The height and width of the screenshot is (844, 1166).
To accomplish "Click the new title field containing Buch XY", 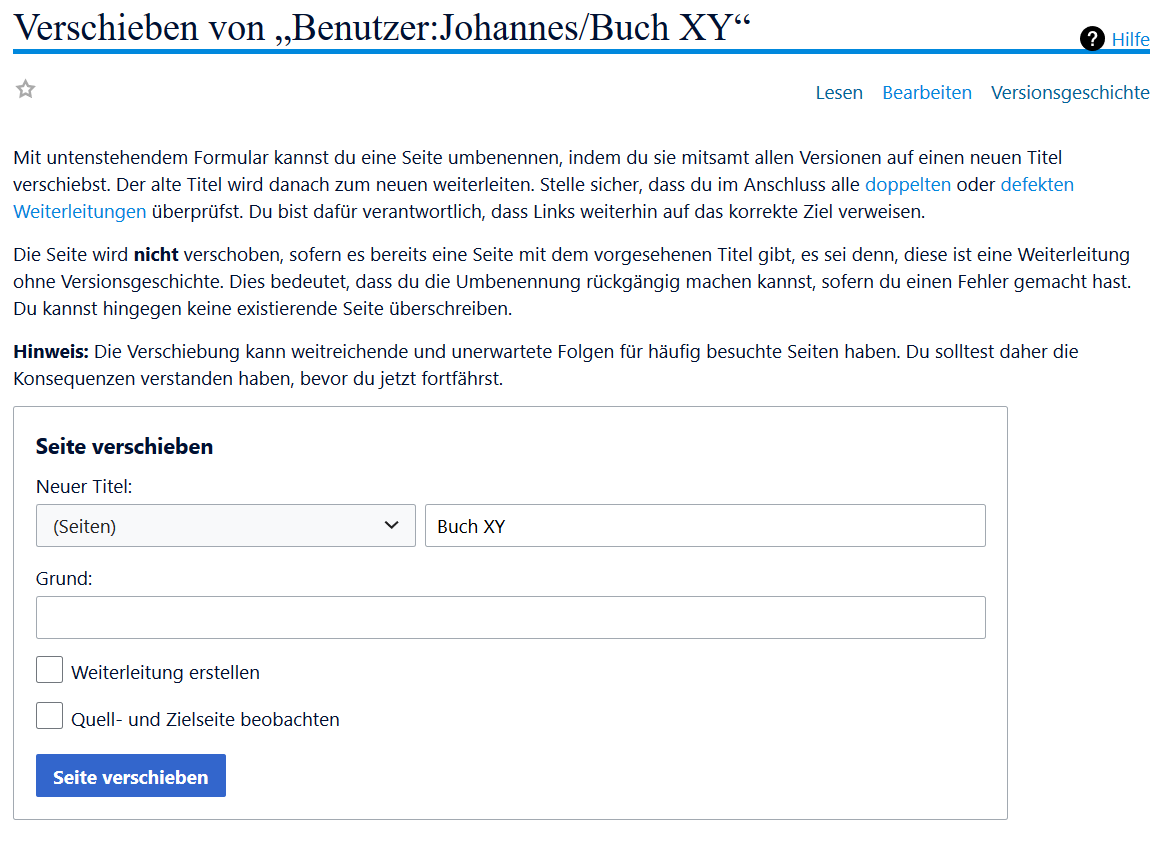I will [x=704, y=526].
